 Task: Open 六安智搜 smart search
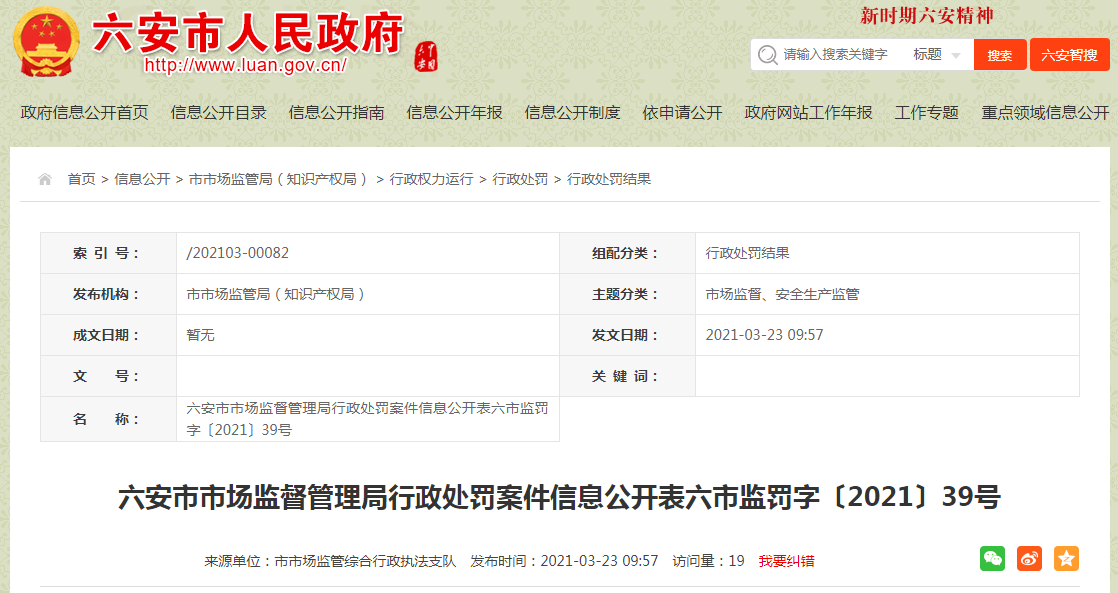coord(1070,55)
